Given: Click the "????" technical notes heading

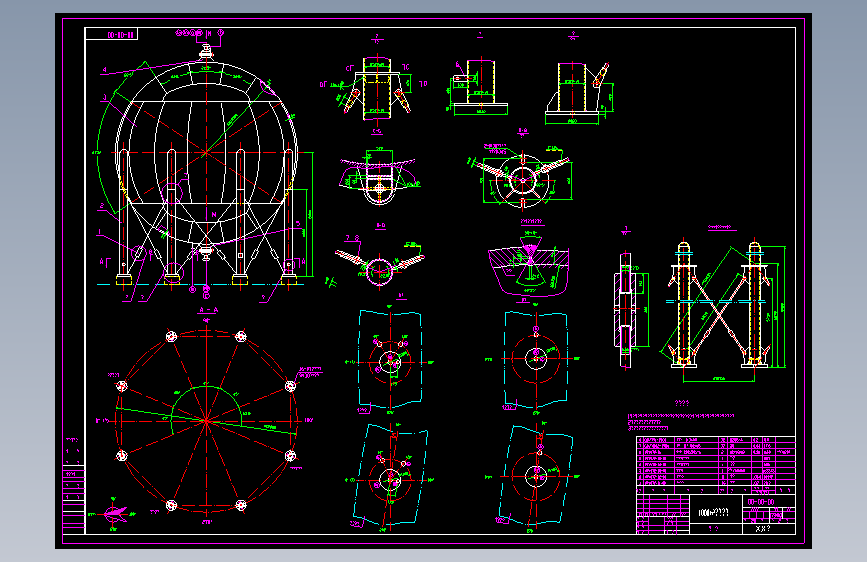Looking at the screenshot, I should click(682, 403).
